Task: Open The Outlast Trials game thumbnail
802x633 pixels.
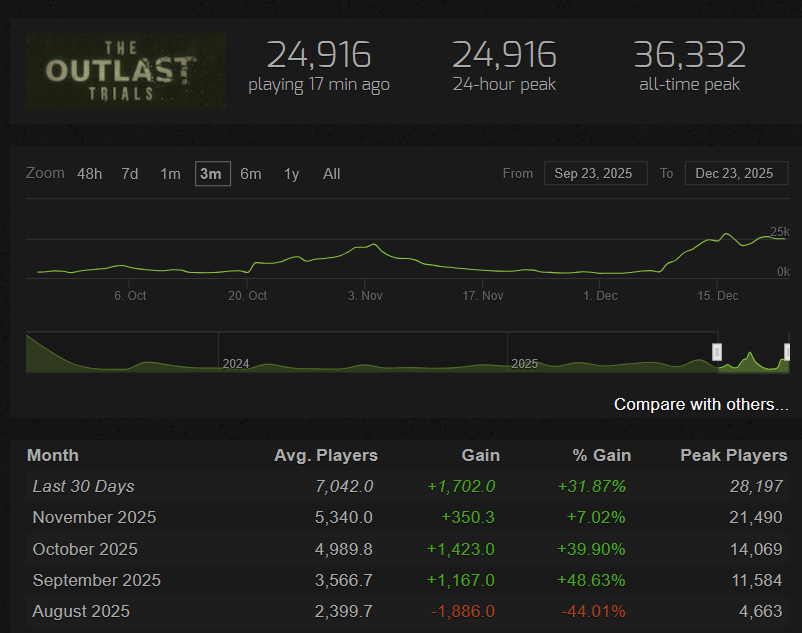Action: (x=126, y=71)
